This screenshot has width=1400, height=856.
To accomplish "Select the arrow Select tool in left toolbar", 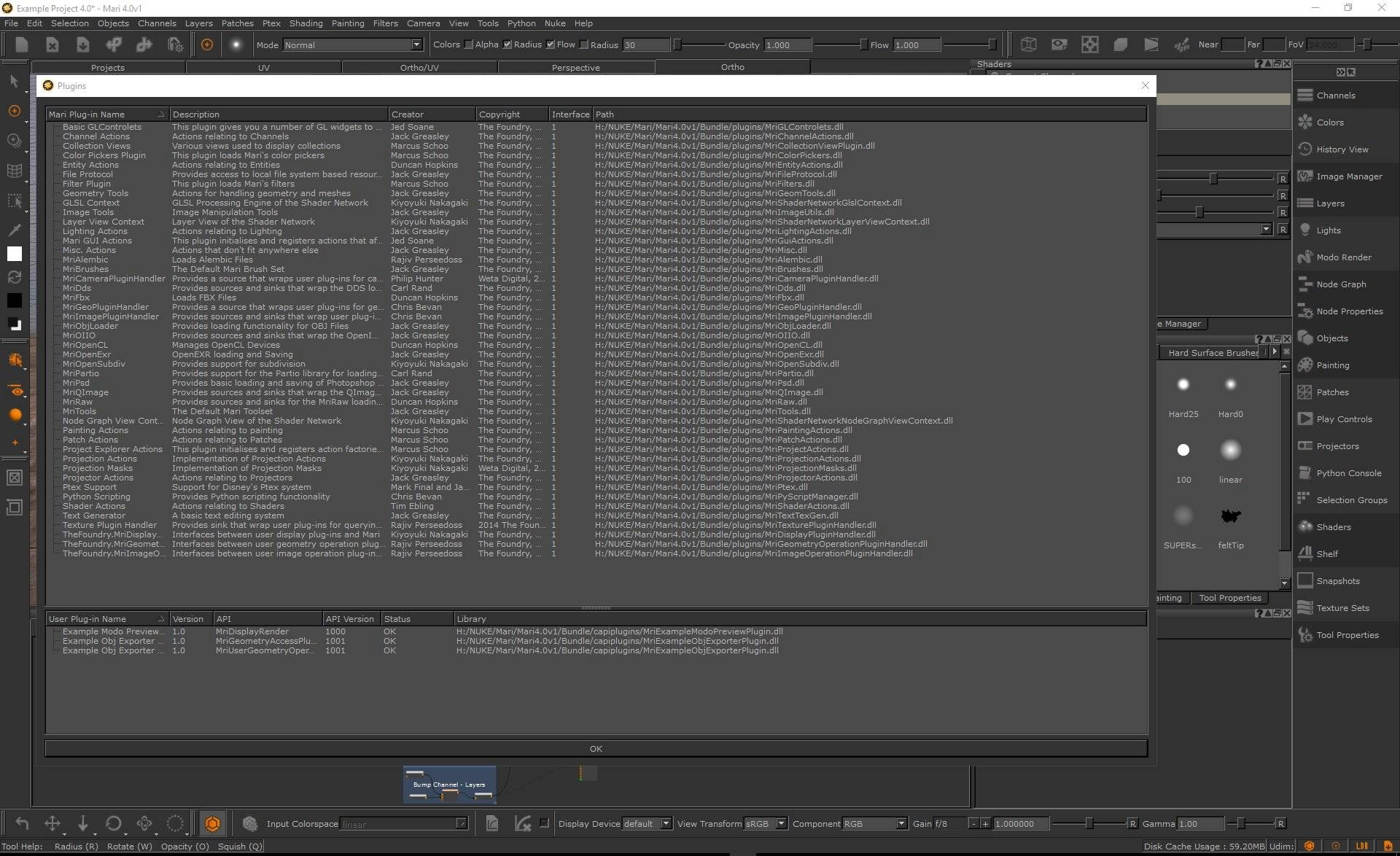I will pos(14,81).
